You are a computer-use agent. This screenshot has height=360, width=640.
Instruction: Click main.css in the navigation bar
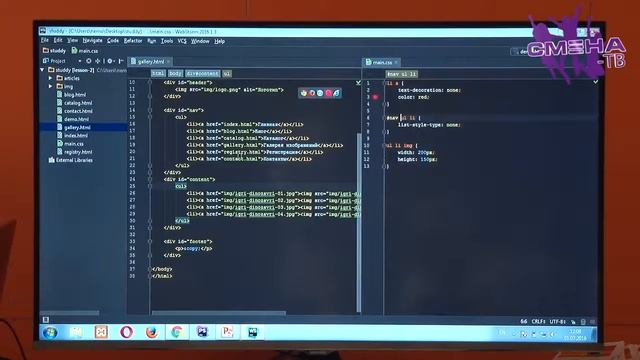pyautogui.click(x=85, y=51)
